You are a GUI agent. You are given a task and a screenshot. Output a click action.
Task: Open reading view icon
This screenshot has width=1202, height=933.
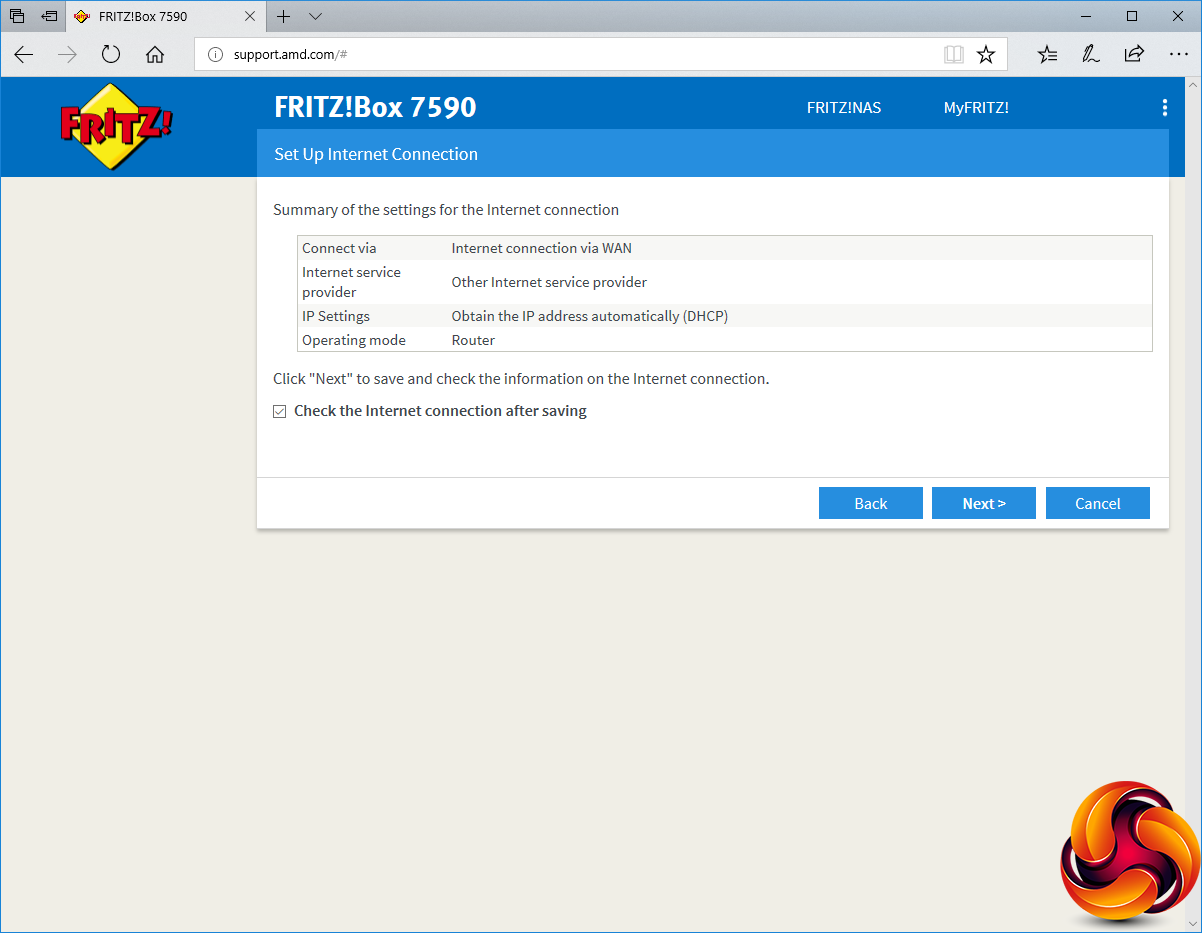(x=954, y=55)
